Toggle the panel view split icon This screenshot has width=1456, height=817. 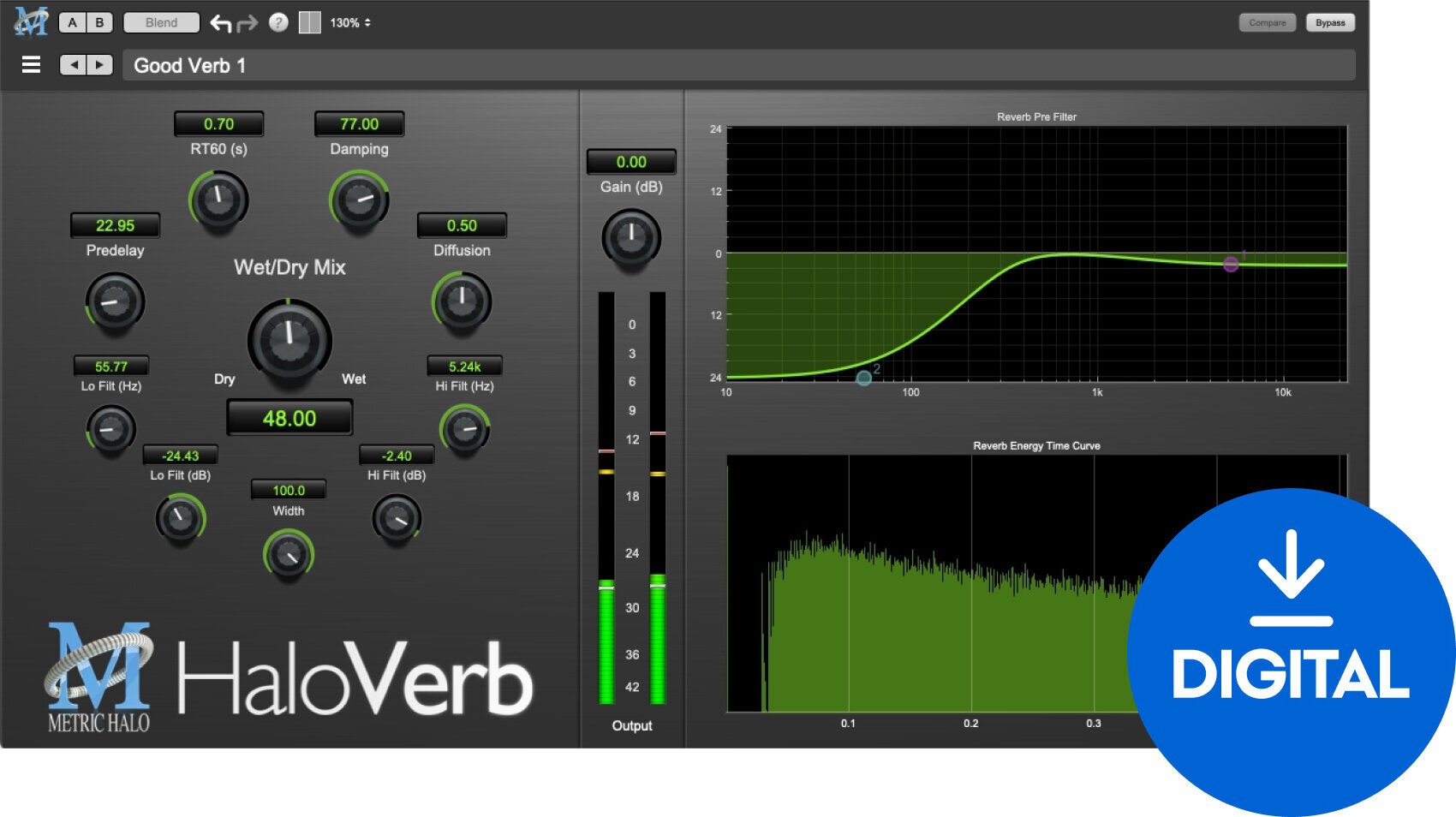(309, 22)
